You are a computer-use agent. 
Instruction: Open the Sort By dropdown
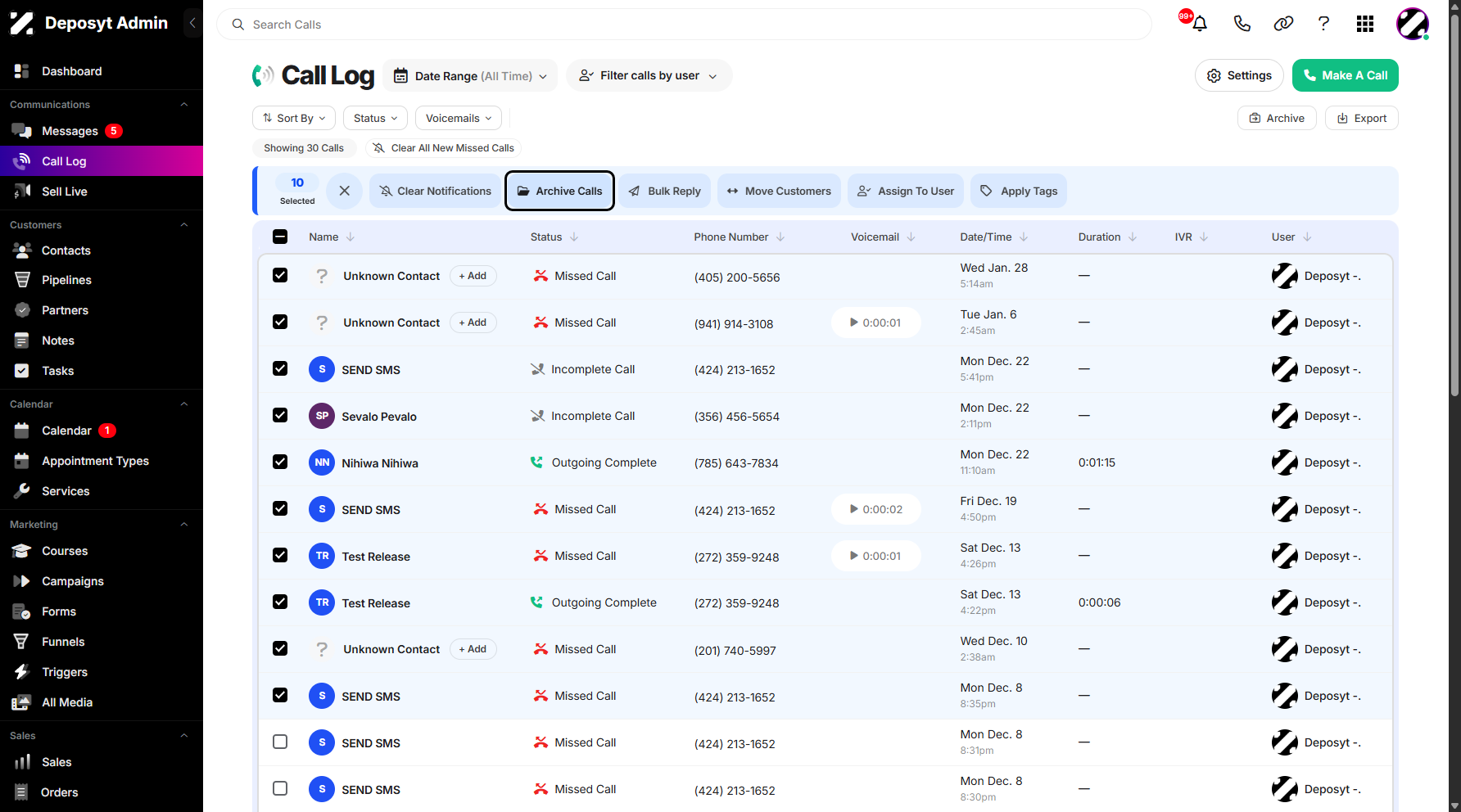click(294, 118)
